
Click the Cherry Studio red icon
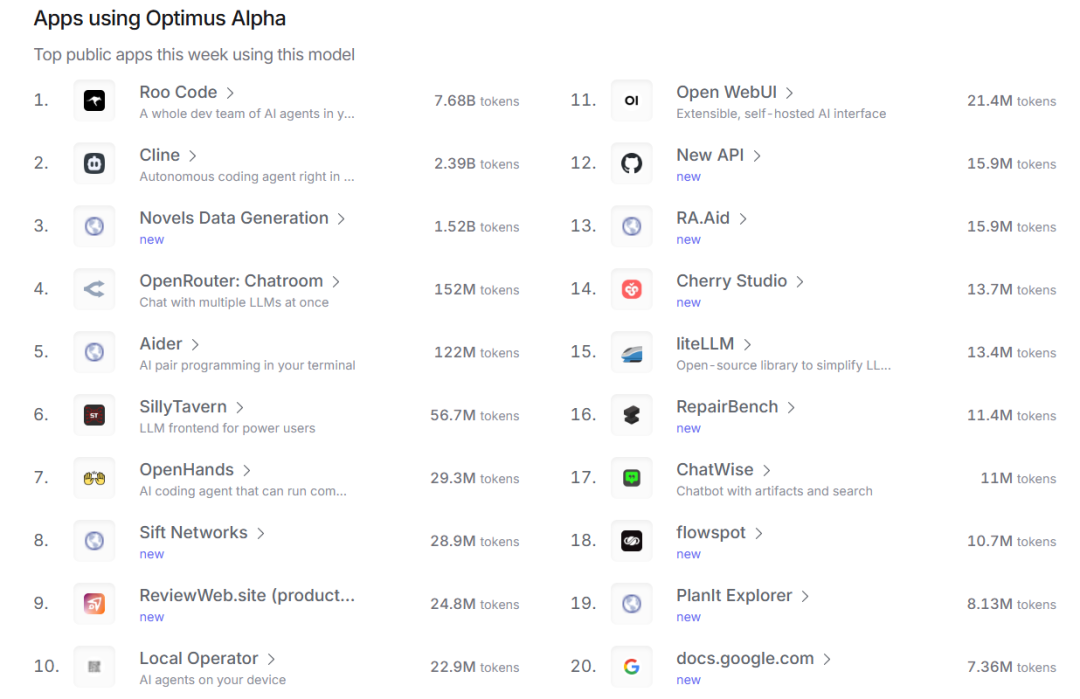click(631, 289)
